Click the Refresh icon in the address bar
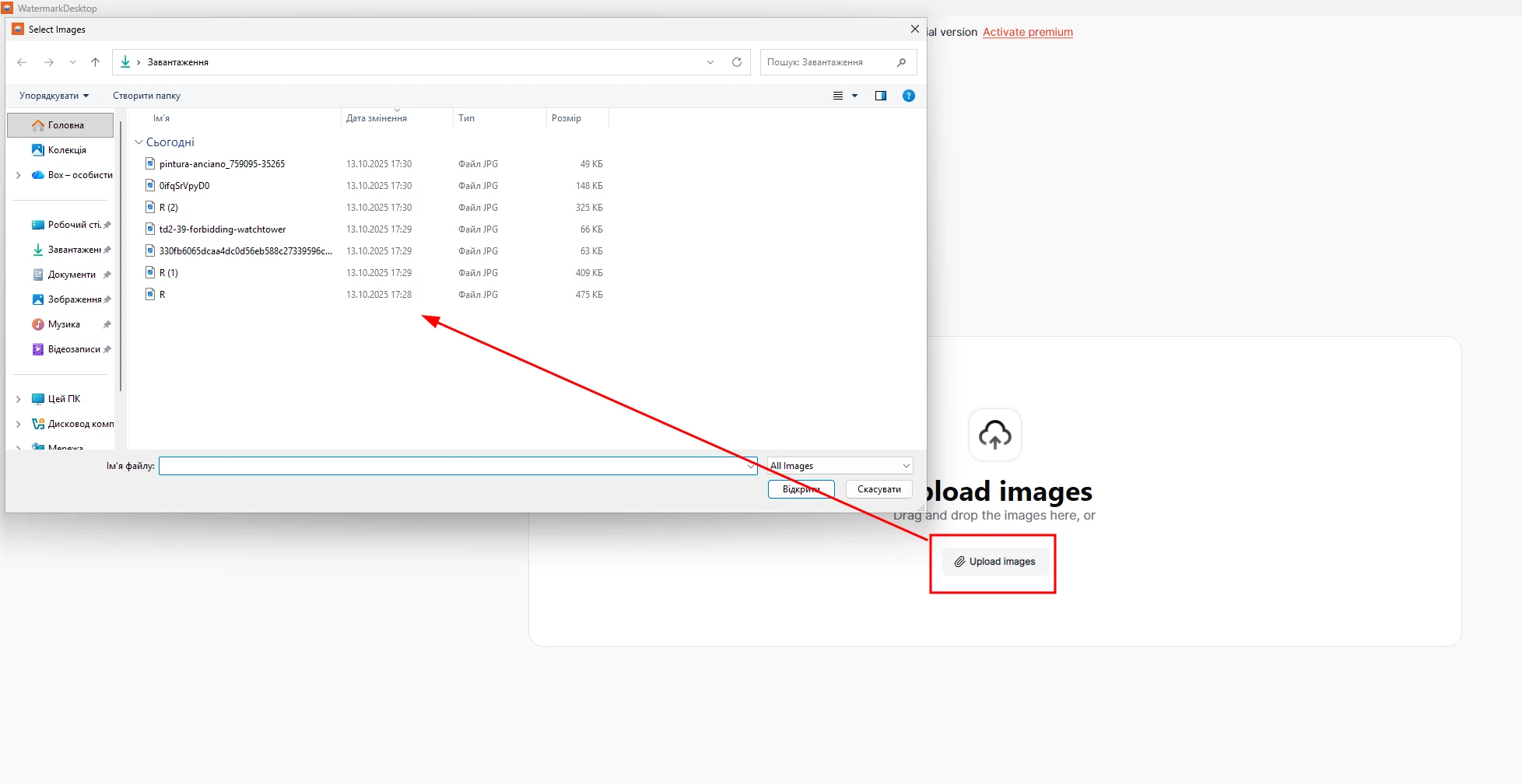 pos(736,62)
